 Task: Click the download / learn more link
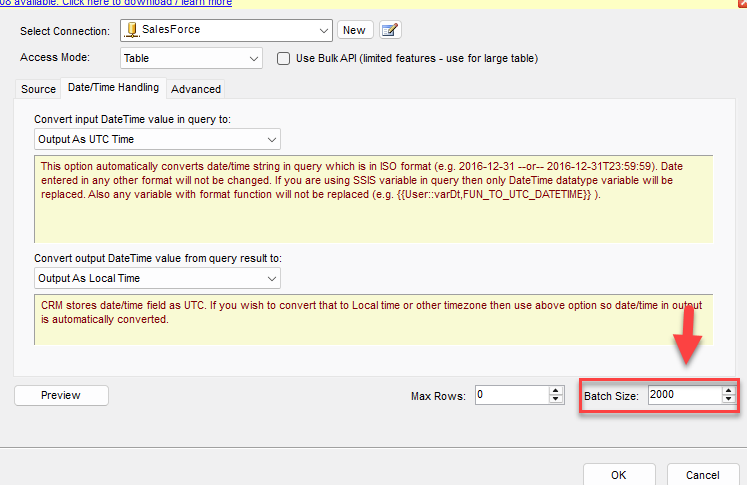point(116,3)
